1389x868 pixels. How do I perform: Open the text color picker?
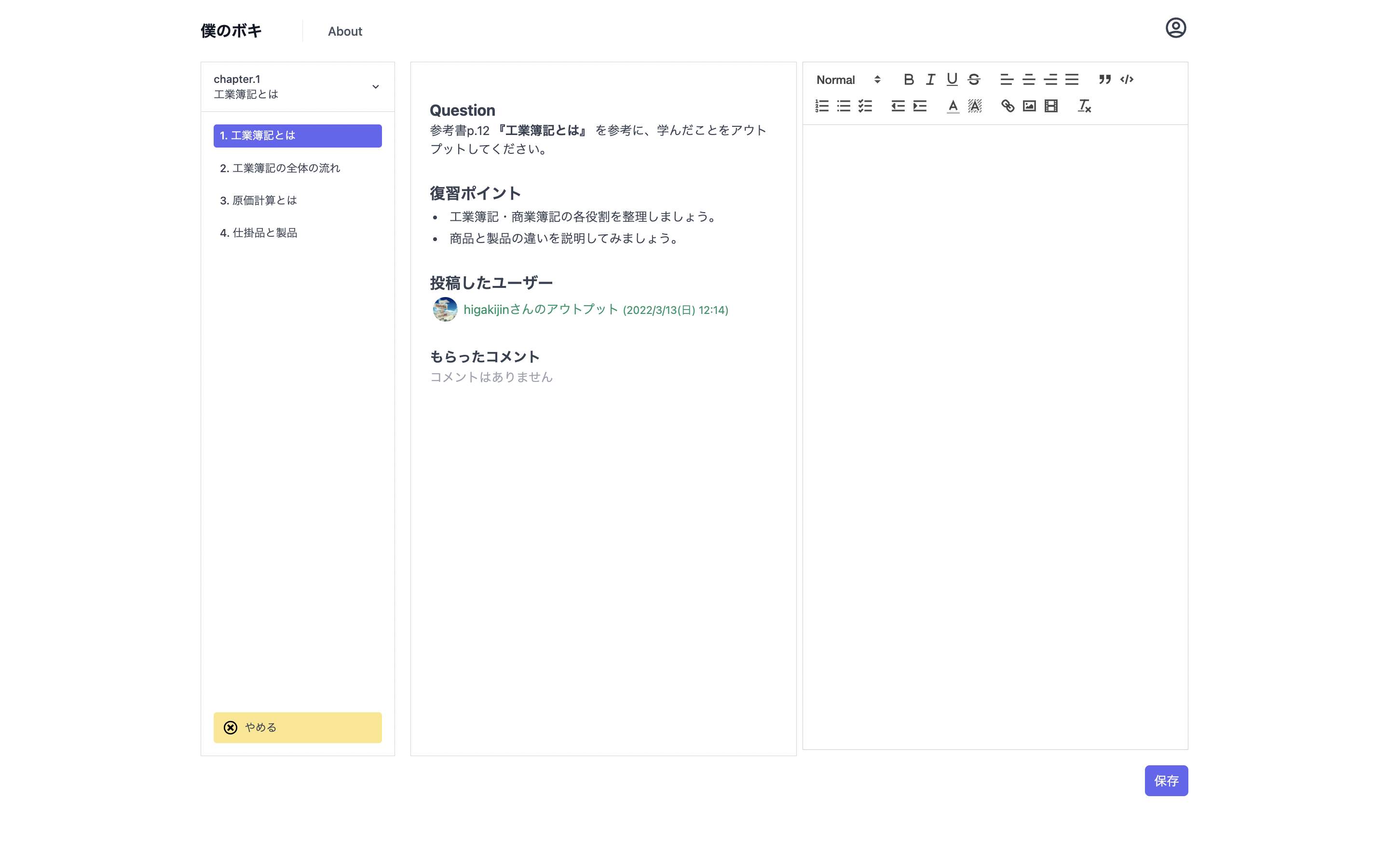click(x=952, y=106)
